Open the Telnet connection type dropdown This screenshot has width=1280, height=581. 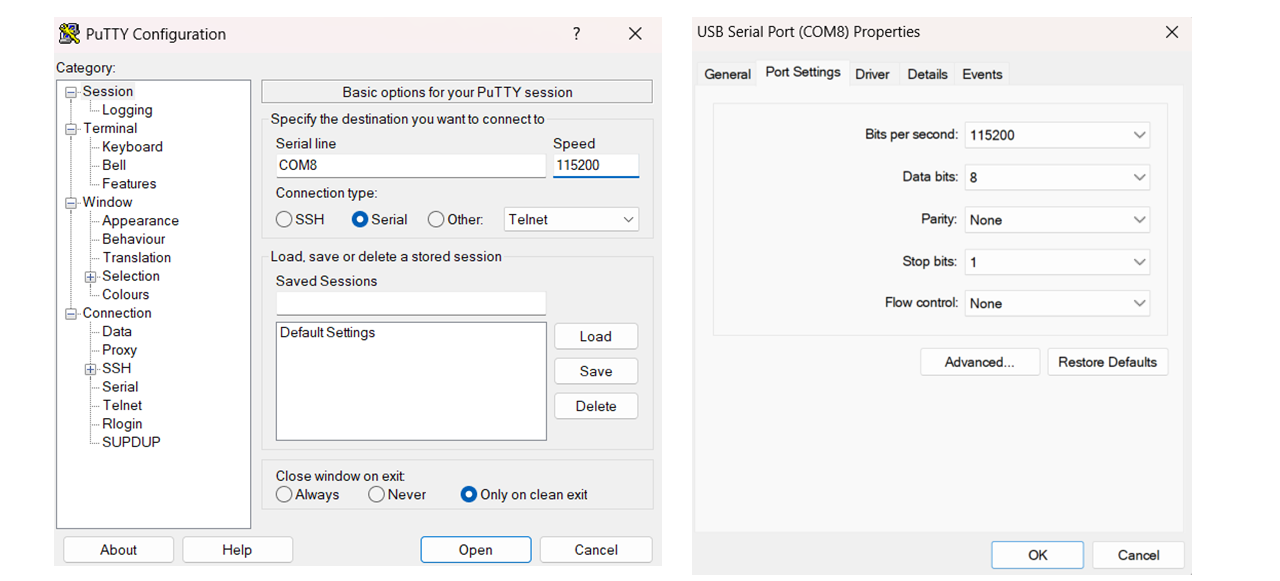[x=571, y=219]
